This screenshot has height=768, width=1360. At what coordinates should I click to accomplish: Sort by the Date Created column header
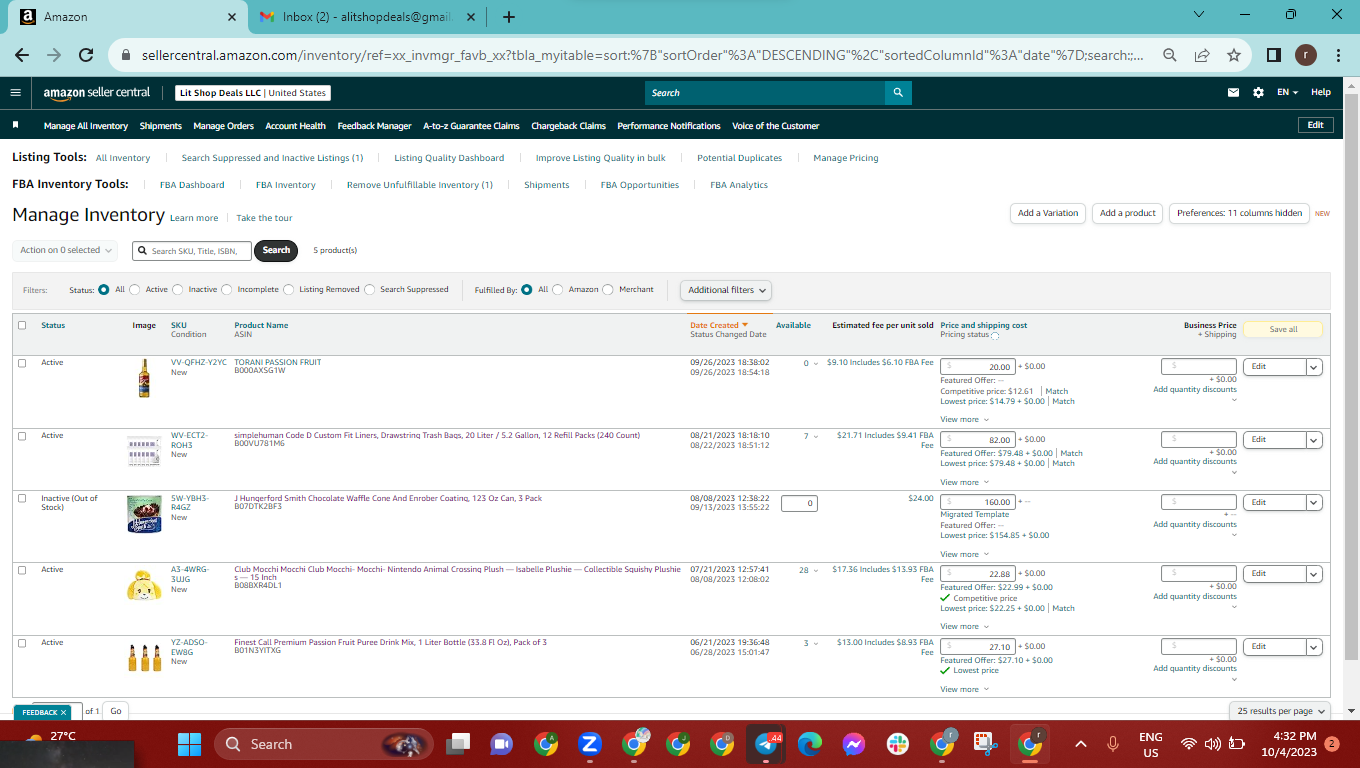(x=719, y=325)
